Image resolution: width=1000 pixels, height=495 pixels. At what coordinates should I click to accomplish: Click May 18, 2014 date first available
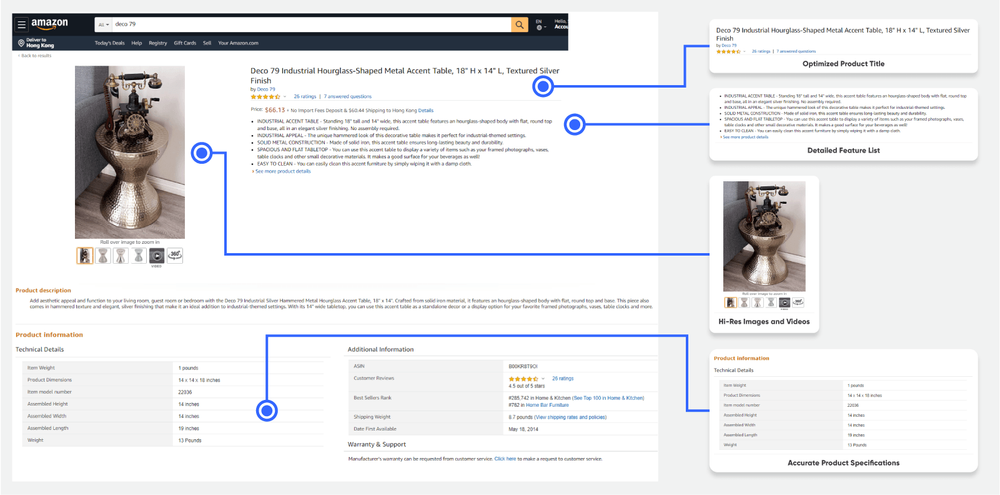pos(524,429)
